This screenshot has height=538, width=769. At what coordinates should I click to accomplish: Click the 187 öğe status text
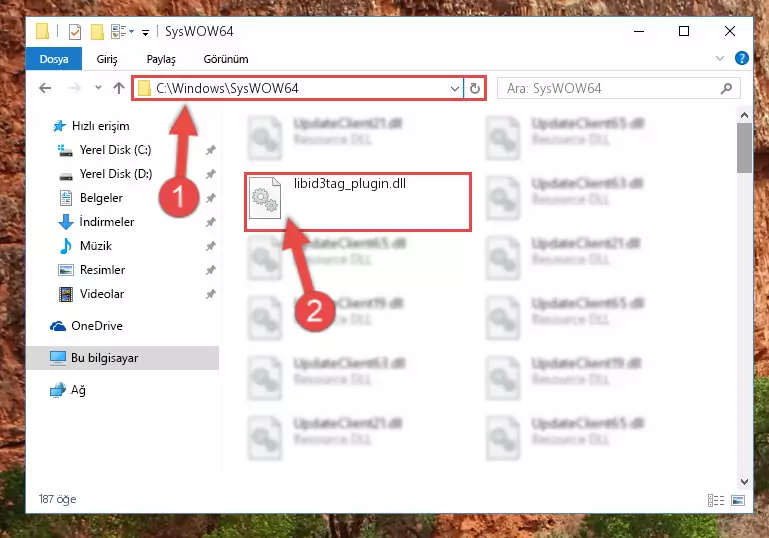(x=57, y=499)
